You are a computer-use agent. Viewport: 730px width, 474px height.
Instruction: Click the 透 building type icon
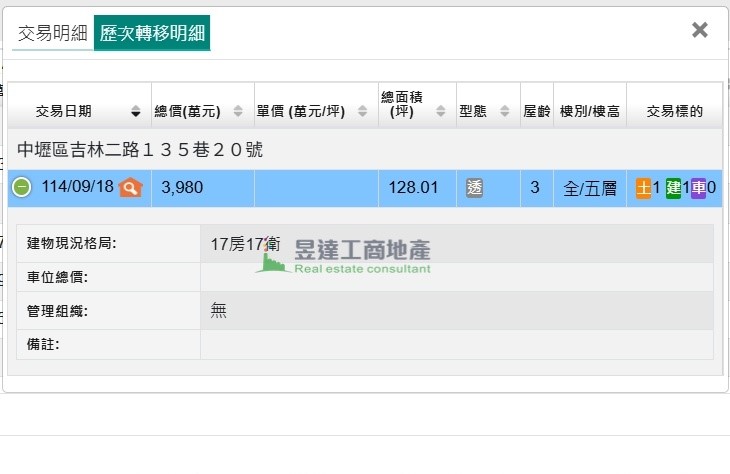click(x=474, y=187)
